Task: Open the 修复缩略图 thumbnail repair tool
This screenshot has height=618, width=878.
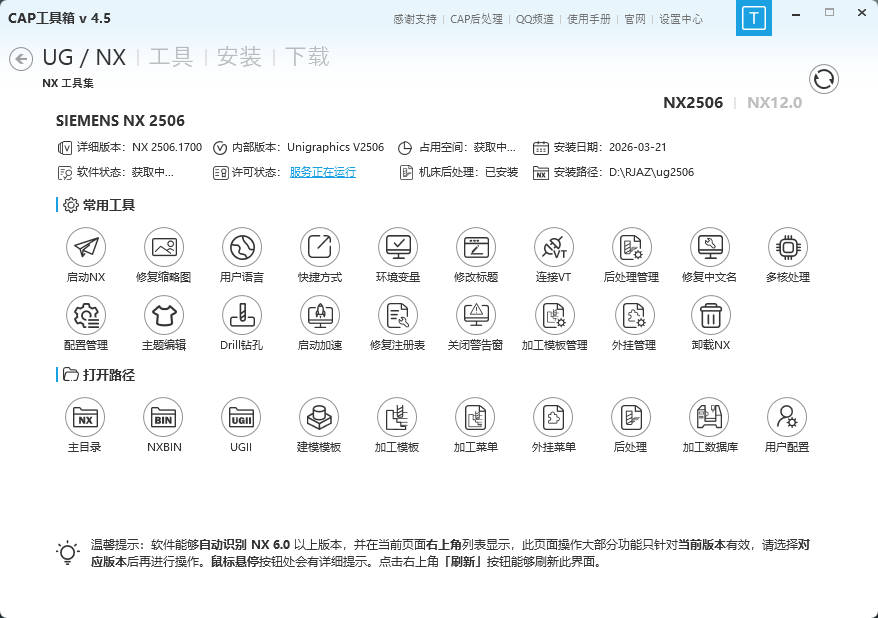Action: [x=164, y=247]
